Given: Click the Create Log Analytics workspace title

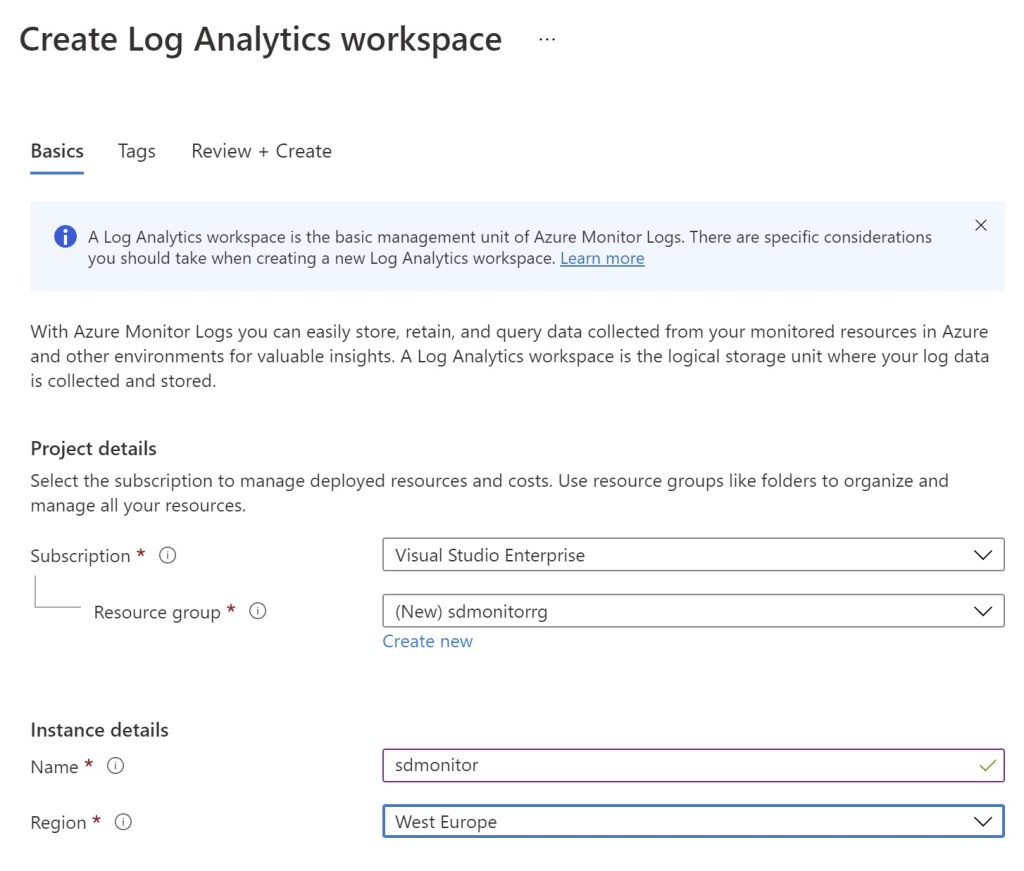Looking at the screenshot, I should click(x=261, y=39).
